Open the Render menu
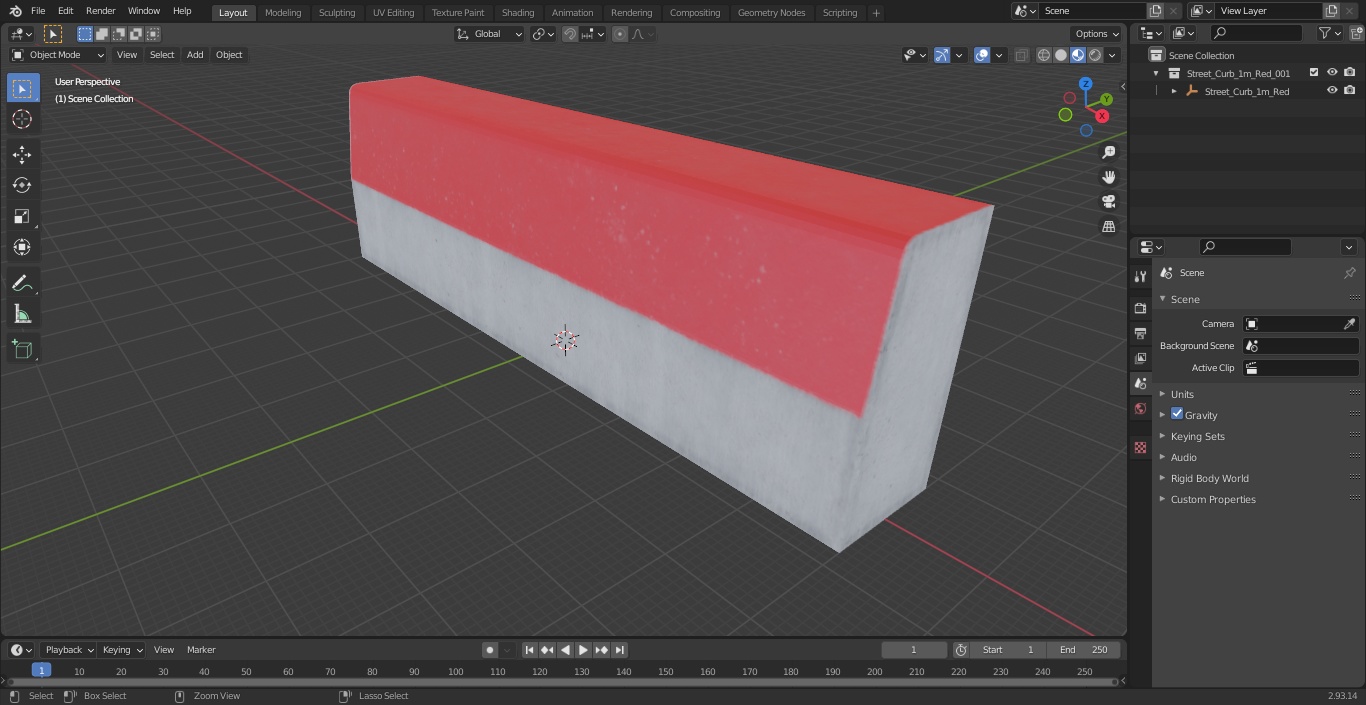Viewport: 1366px width, 705px height. tap(100, 11)
